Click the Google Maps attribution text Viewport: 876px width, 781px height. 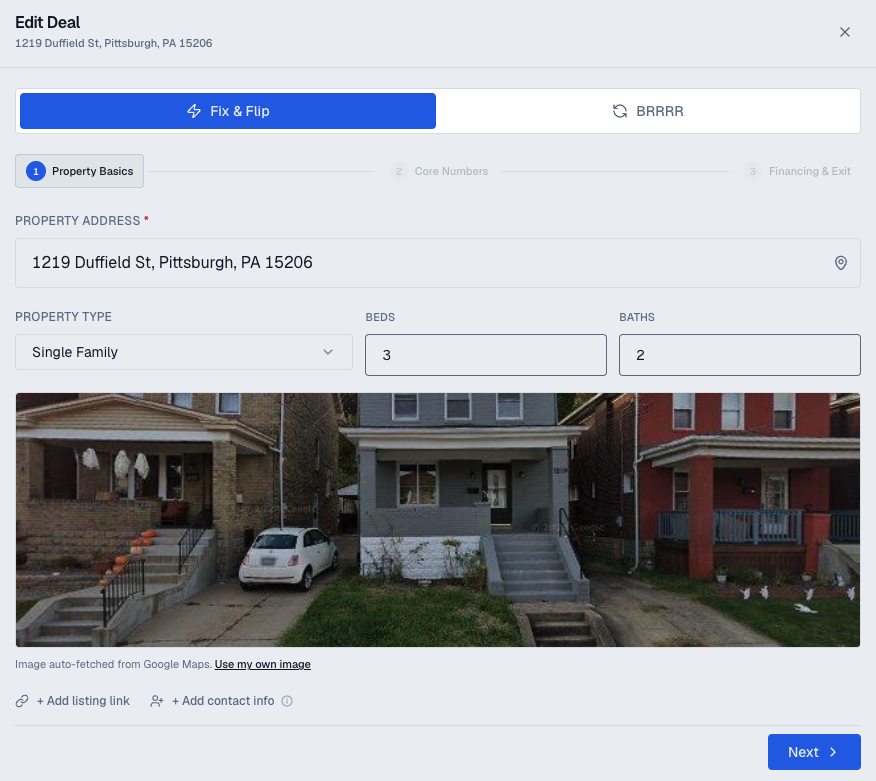[113, 664]
